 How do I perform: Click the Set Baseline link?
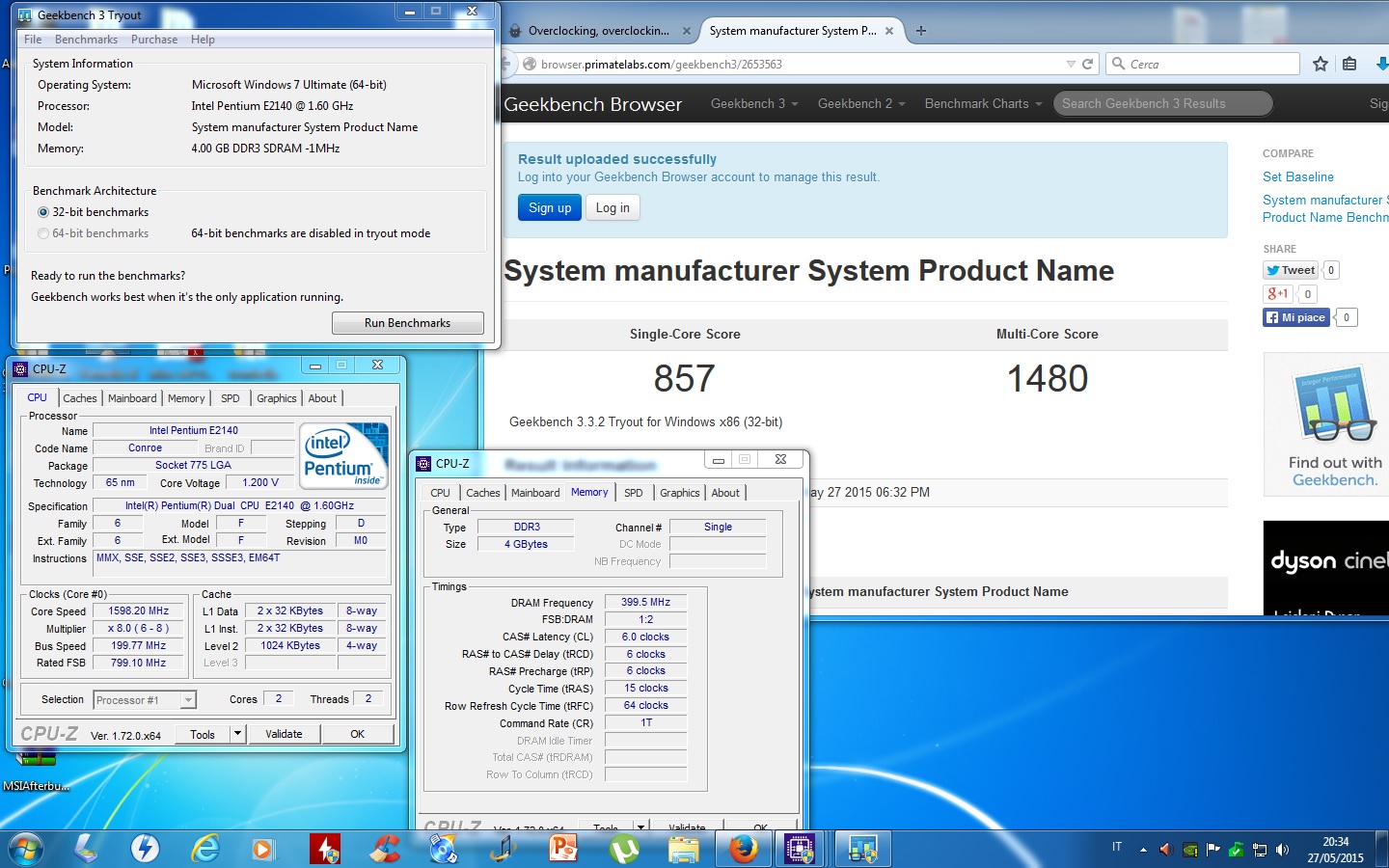1298,176
